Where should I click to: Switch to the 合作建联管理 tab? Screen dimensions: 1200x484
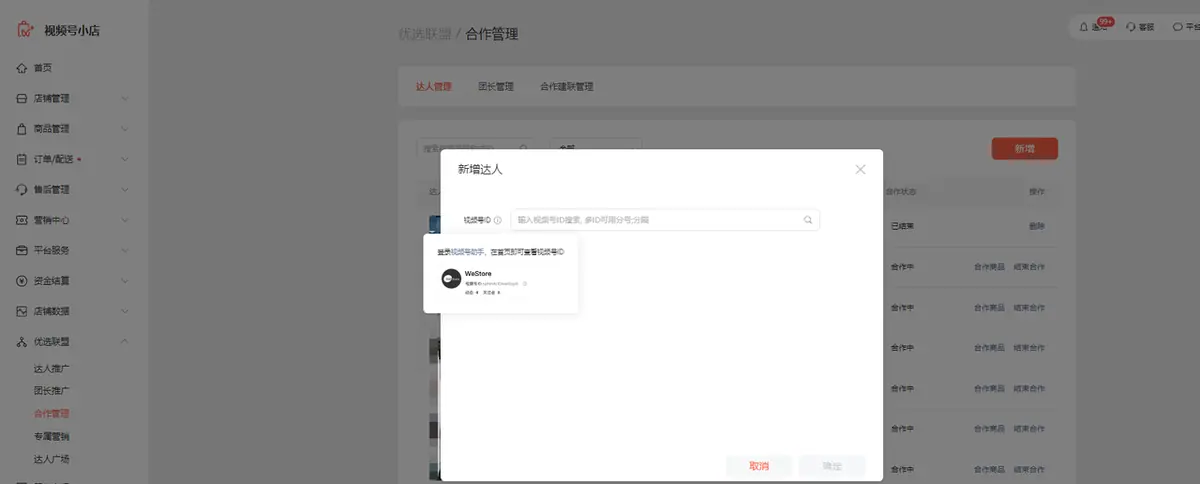(567, 87)
